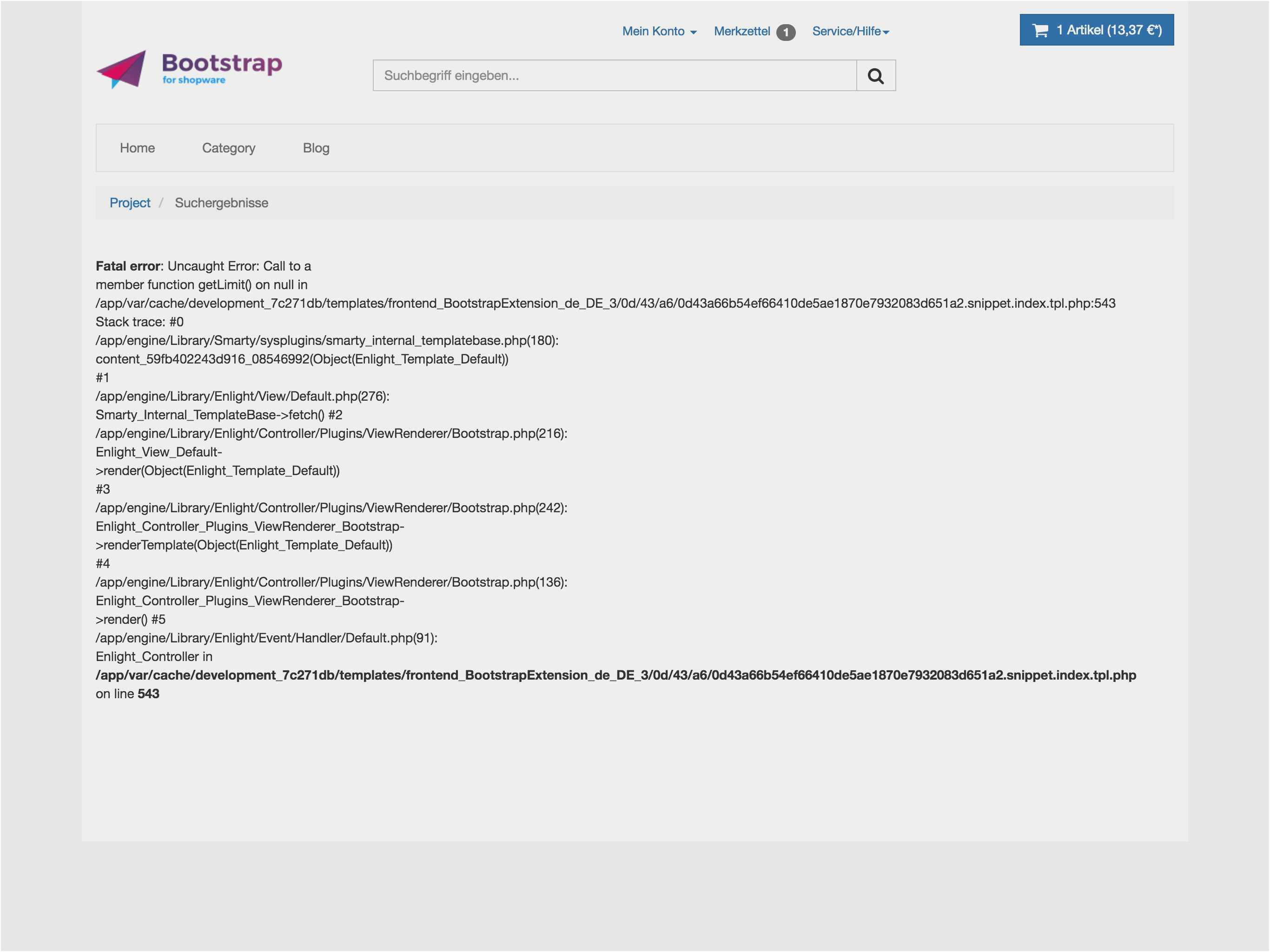Click the caret beside Service/Hilfe
Screen dimensions: 1270x952
tap(886, 33)
